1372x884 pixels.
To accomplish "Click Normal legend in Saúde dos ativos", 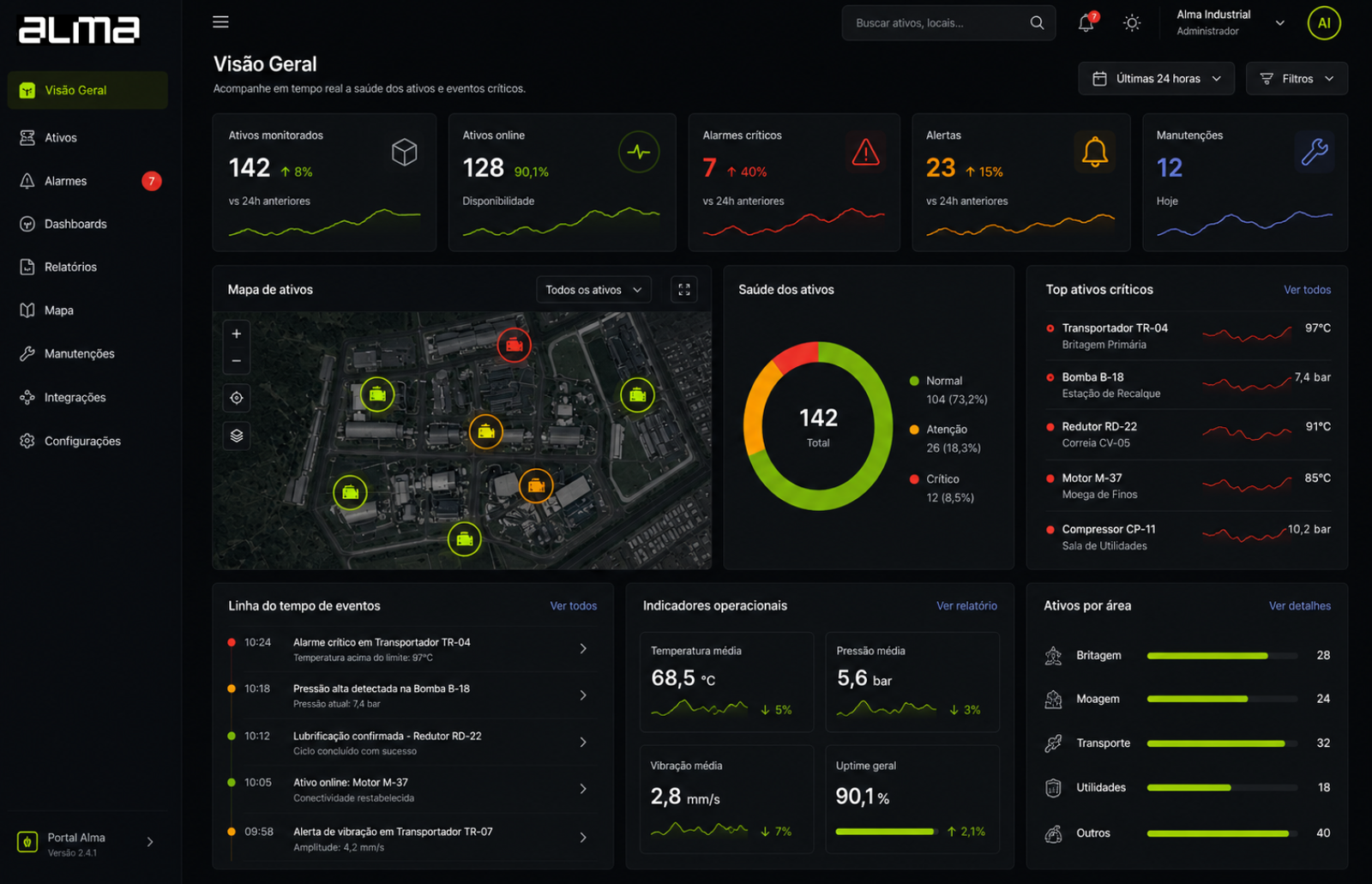I will pyautogui.click(x=948, y=390).
